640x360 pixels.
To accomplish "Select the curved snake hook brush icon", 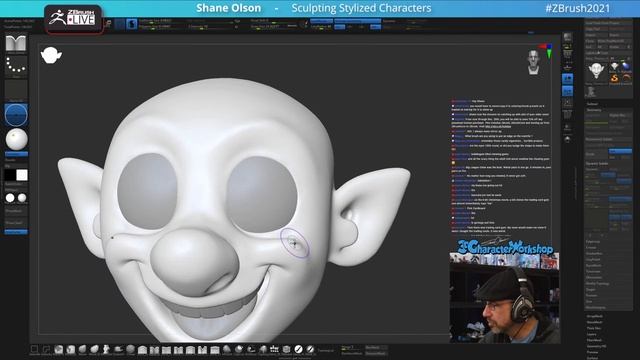I will click(251, 349).
